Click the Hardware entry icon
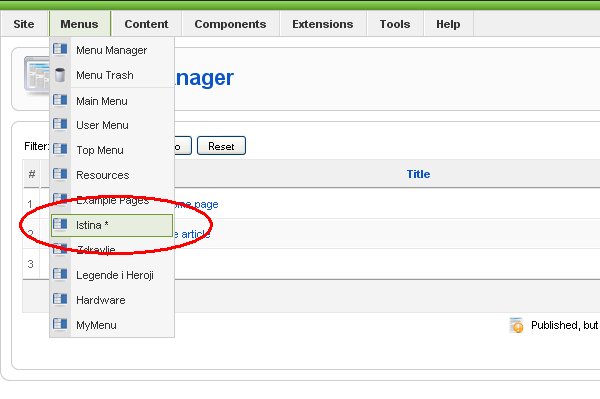This screenshot has width=600, height=399. click(60, 299)
